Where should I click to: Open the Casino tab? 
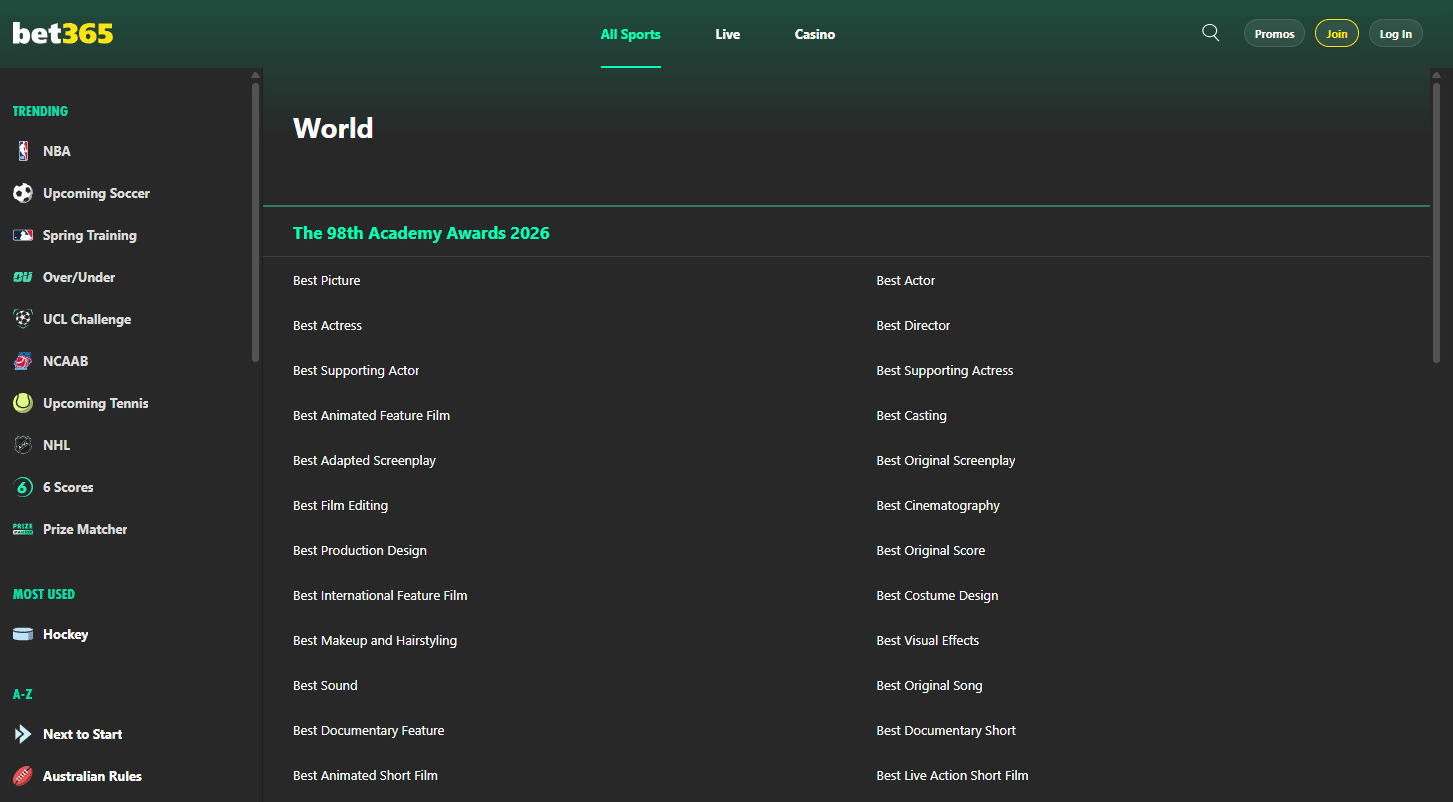(x=814, y=34)
